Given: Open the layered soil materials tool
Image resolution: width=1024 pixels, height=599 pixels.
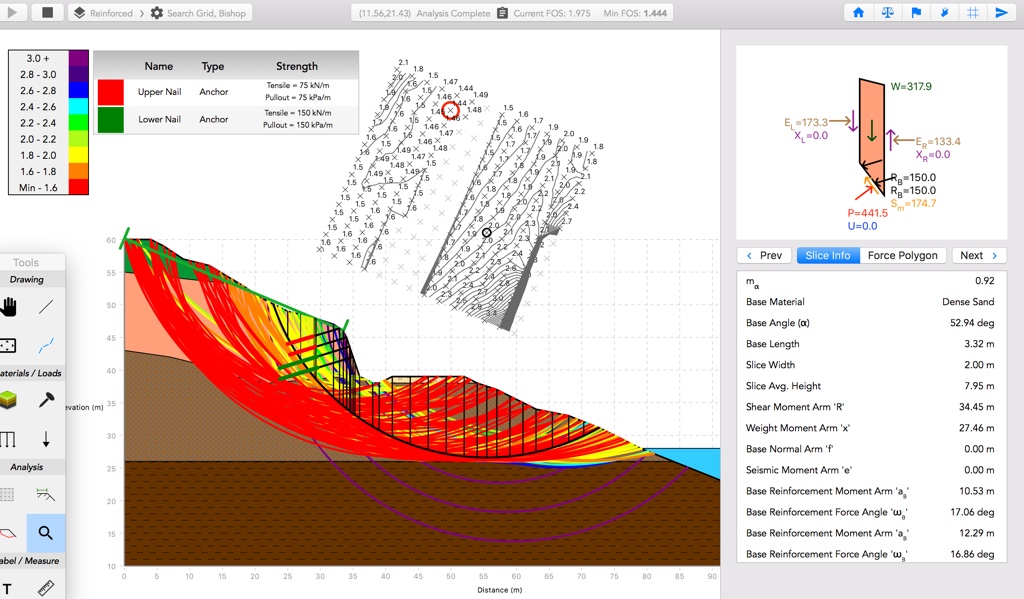Looking at the screenshot, I should click(x=8, y=400).
